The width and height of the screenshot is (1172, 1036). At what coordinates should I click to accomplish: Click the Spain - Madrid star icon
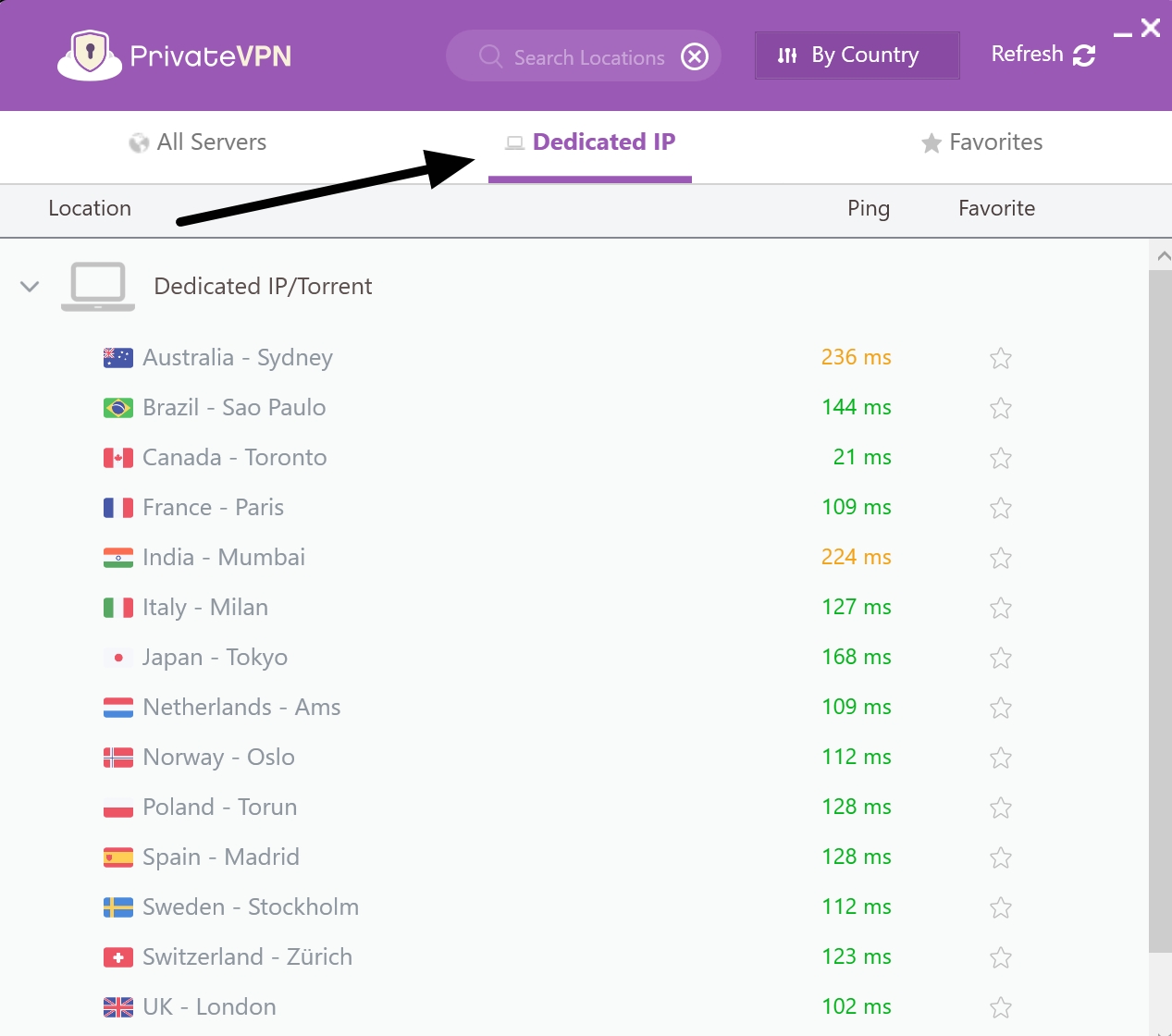coord(1000,857)
